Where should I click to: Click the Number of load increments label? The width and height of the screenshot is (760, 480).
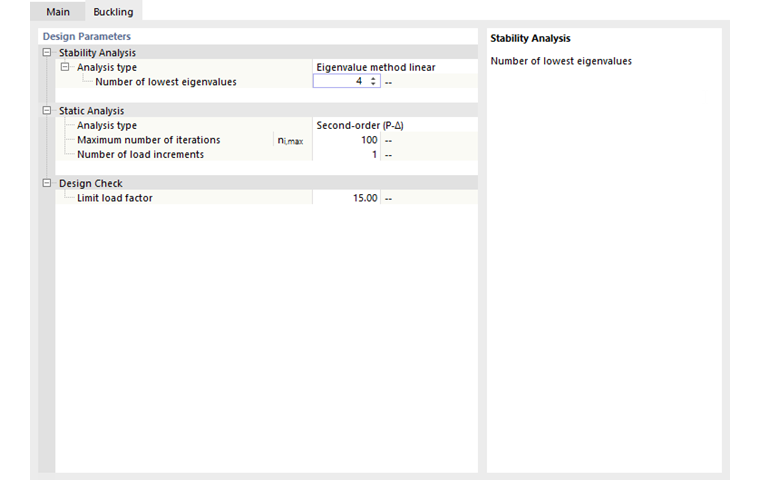(141, 155)
